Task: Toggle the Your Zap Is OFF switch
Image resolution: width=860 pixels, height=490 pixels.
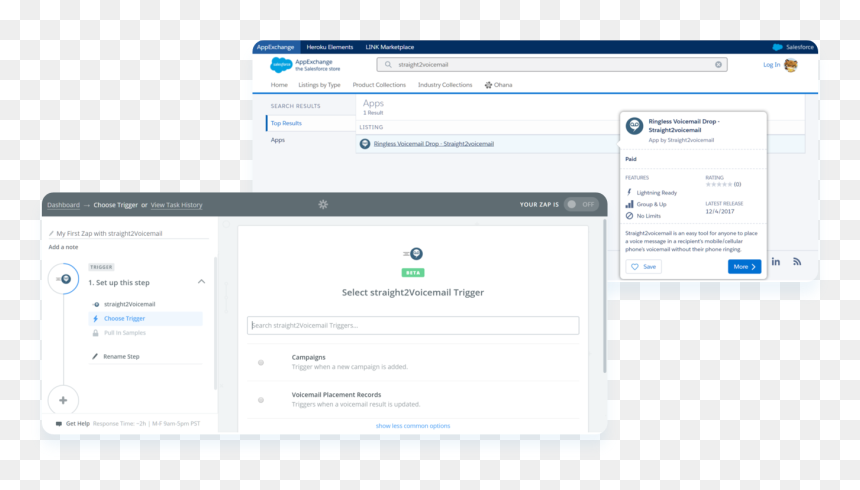Action: (x=581, y=205)
